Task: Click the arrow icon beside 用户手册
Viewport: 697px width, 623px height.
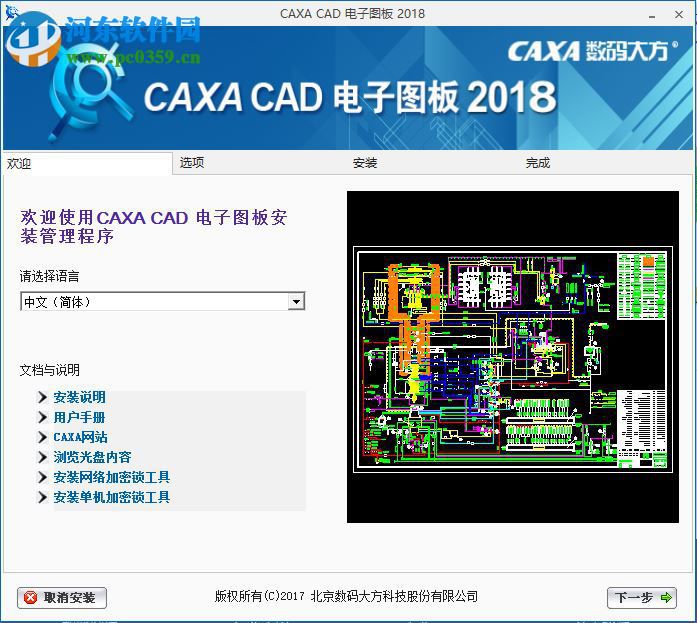Action: (x=43, y=417)
